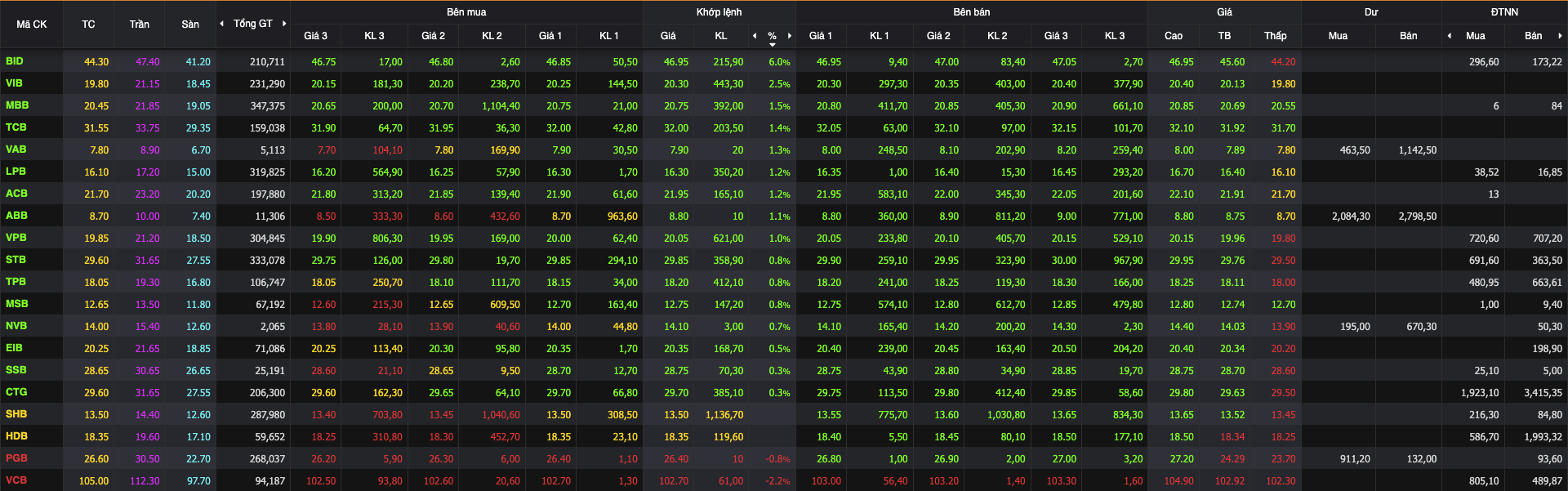Click the KL 1 header under Bên bán
The height and width of the screenshot is (491, 1568).
[880, 36]
